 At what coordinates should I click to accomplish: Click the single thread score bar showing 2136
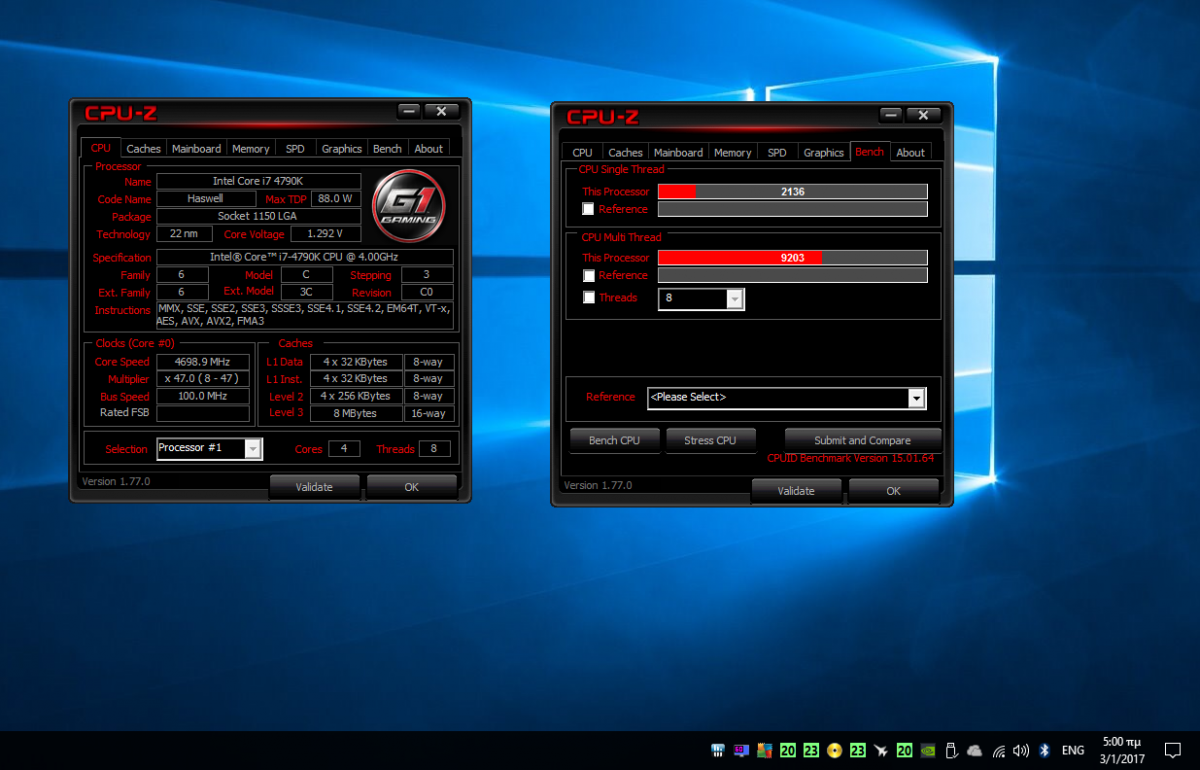click(x=792, y=191)
